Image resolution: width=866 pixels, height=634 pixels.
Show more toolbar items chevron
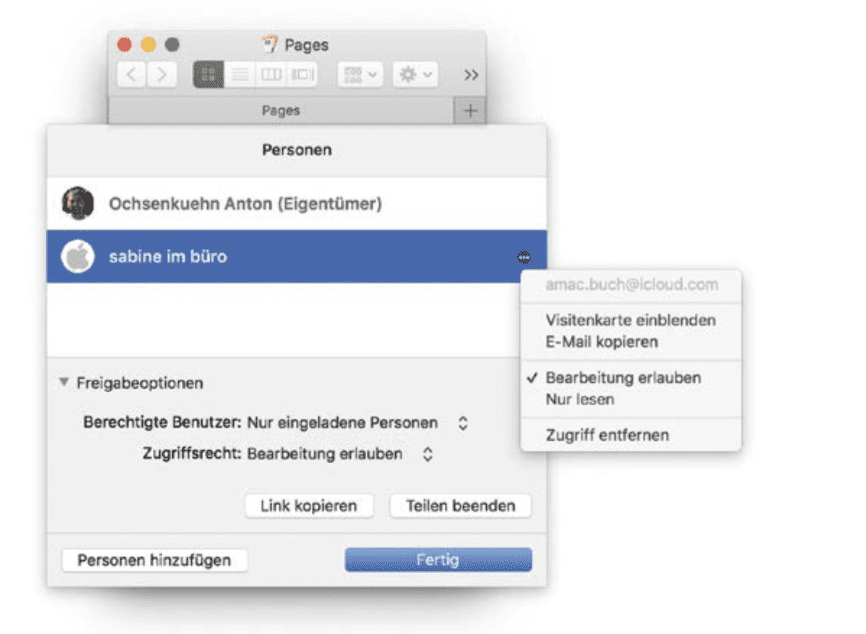point(471,75)
